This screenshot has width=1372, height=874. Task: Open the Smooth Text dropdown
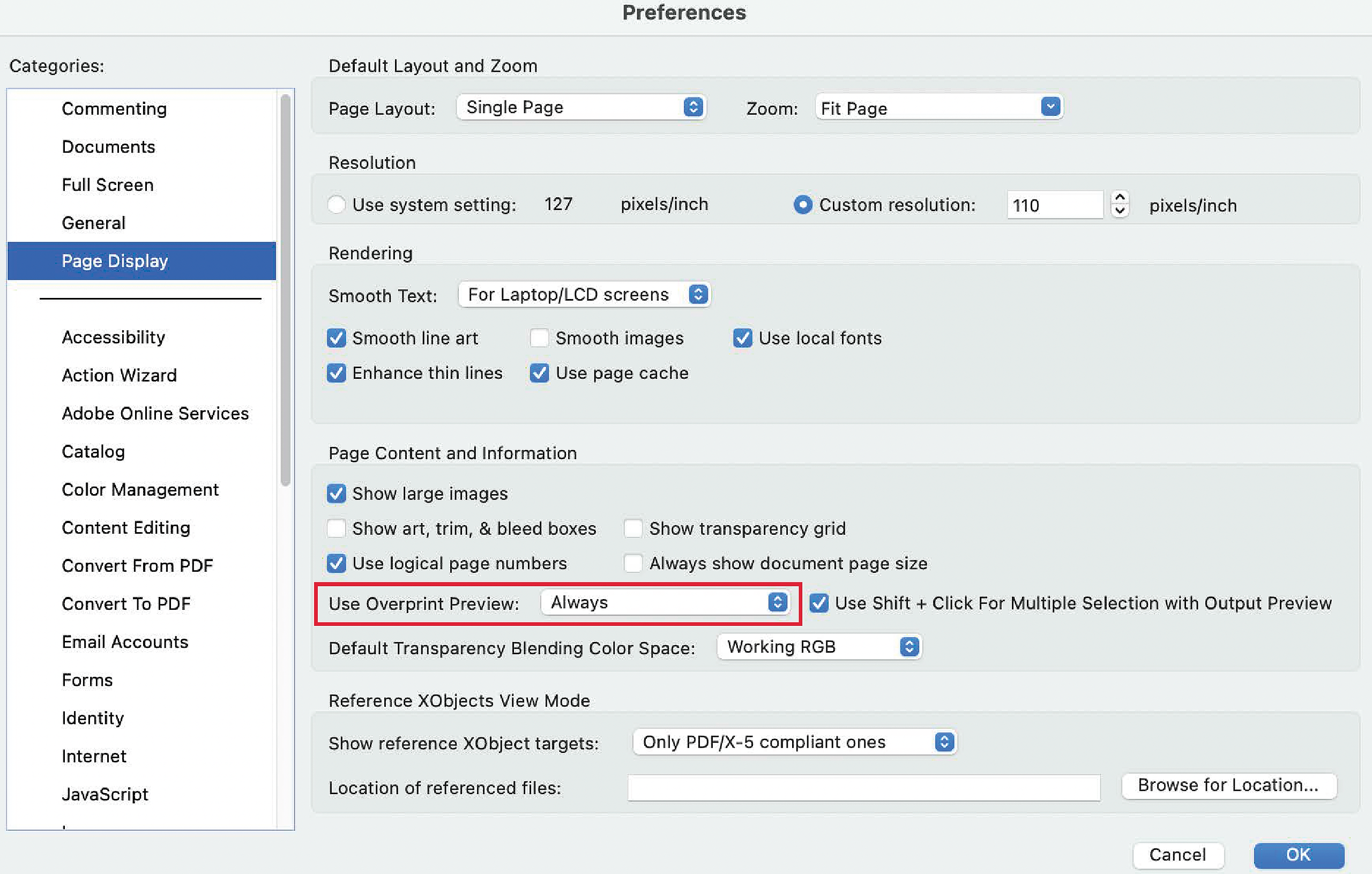584,295
